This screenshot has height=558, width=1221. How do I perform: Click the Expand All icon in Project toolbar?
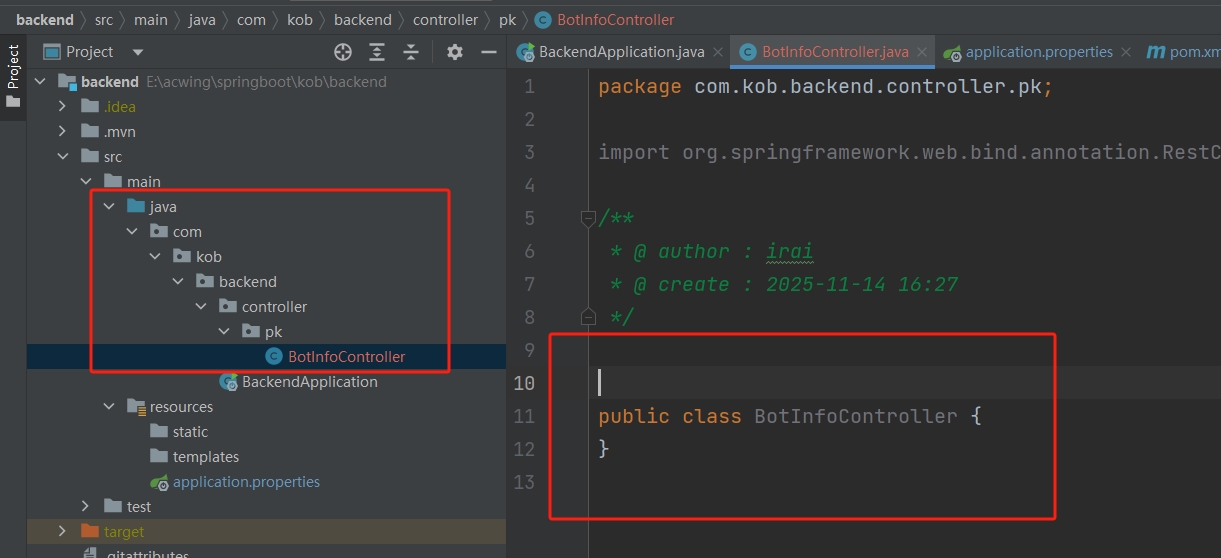(377, 52)
